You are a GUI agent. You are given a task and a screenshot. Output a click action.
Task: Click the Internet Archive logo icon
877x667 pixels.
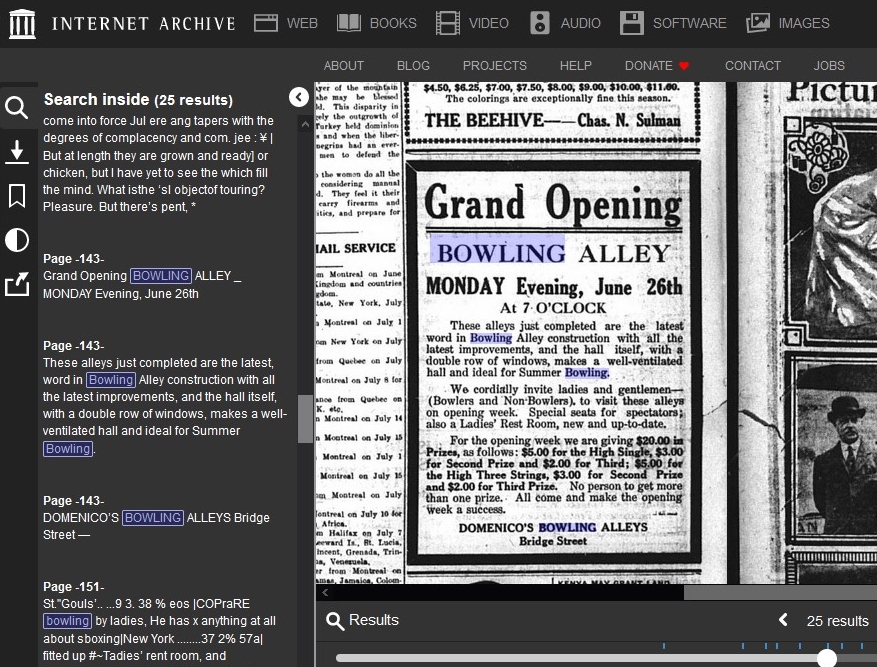pyautogui.click(x=22, y=23)
